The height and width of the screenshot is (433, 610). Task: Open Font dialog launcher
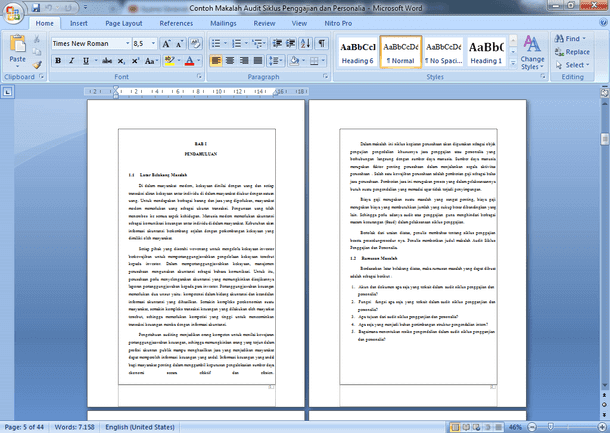coord(199,77)
